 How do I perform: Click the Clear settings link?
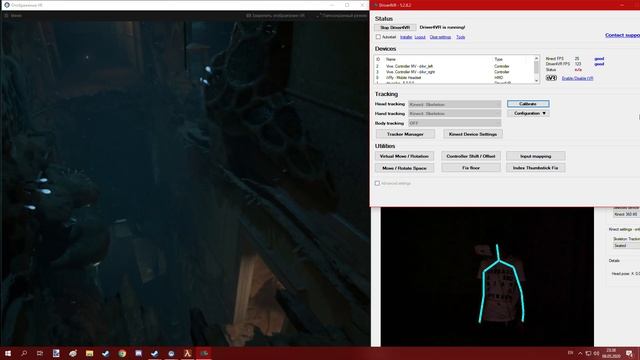point(440,37)
